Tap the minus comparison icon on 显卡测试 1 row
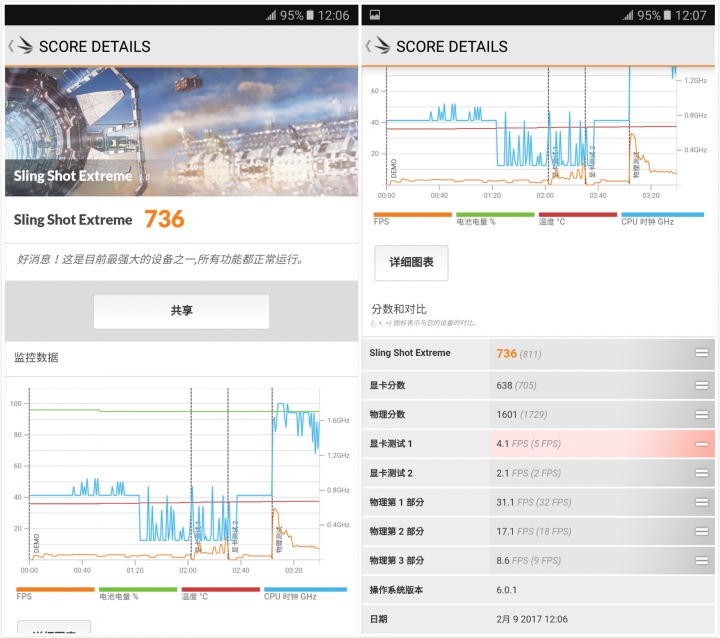720x638 pixels. 702,444
